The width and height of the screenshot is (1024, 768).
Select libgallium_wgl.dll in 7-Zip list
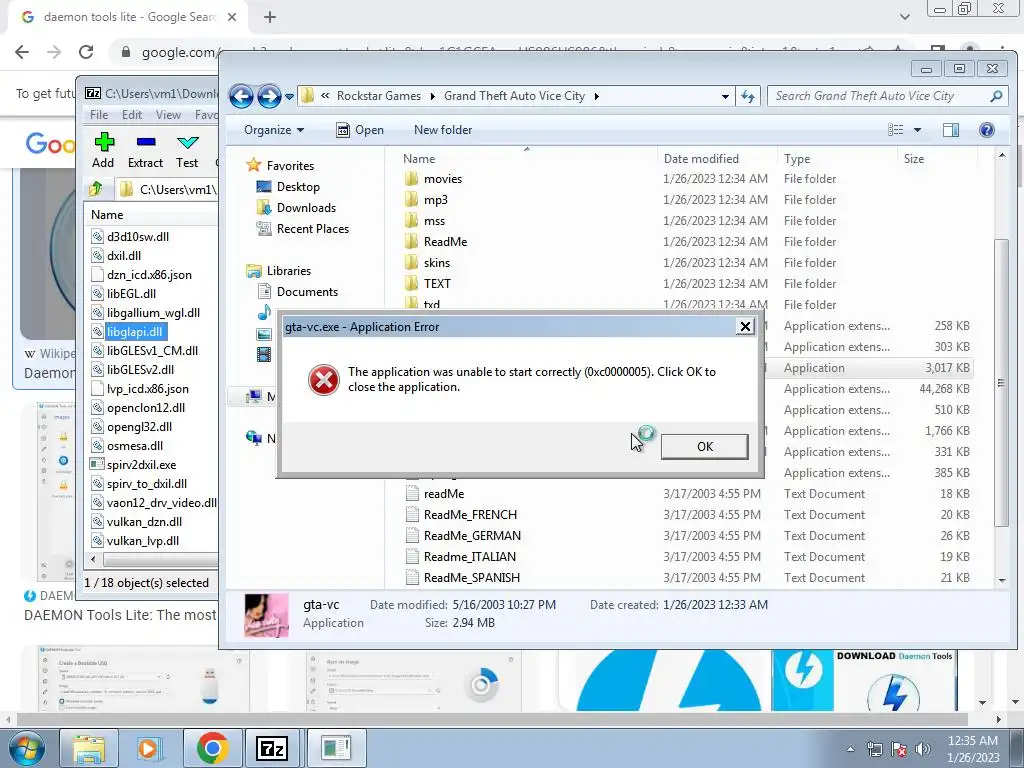[153, 312]
